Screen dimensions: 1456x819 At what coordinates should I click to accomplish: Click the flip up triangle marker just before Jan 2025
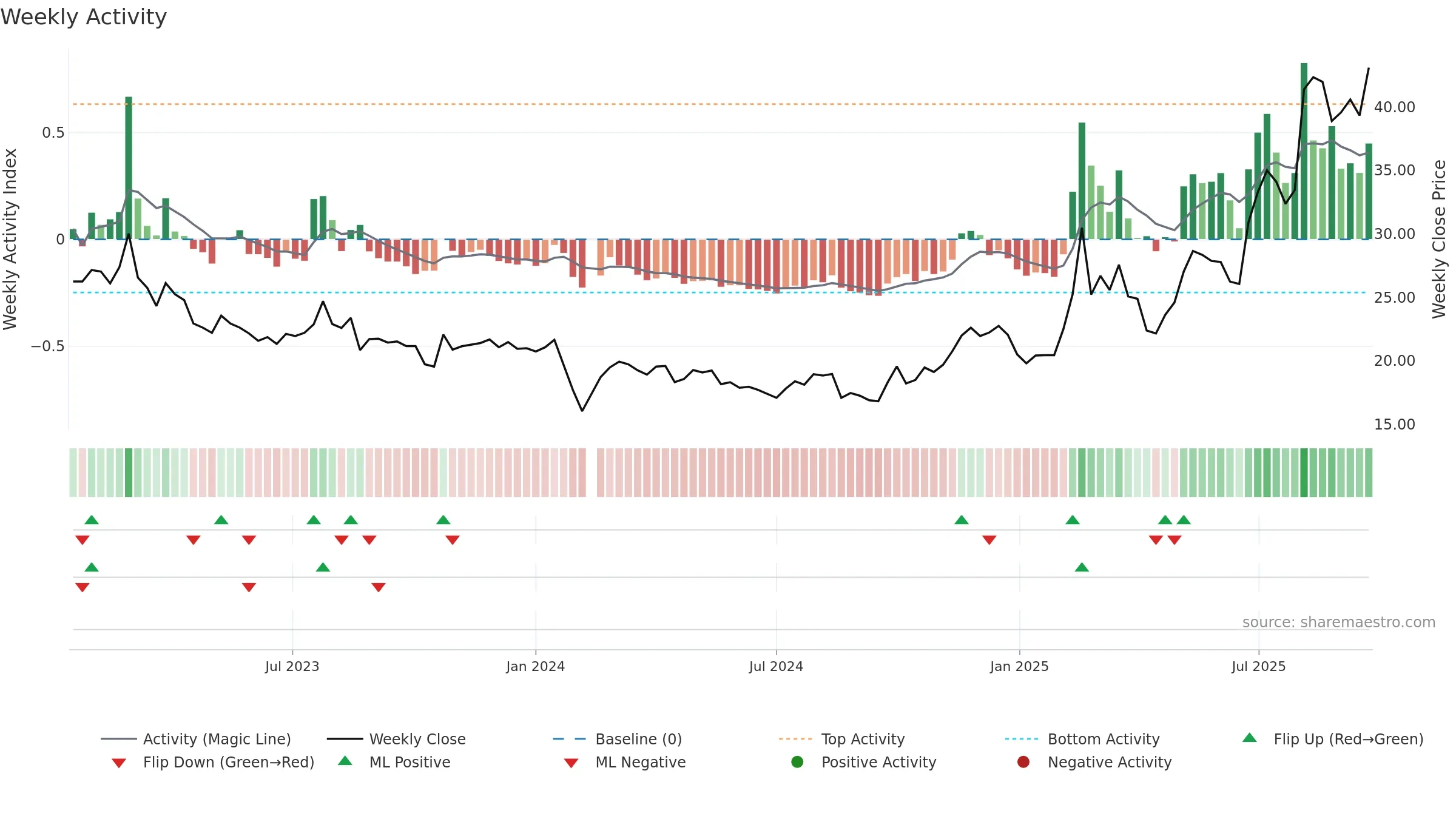[x=962, y=520]
